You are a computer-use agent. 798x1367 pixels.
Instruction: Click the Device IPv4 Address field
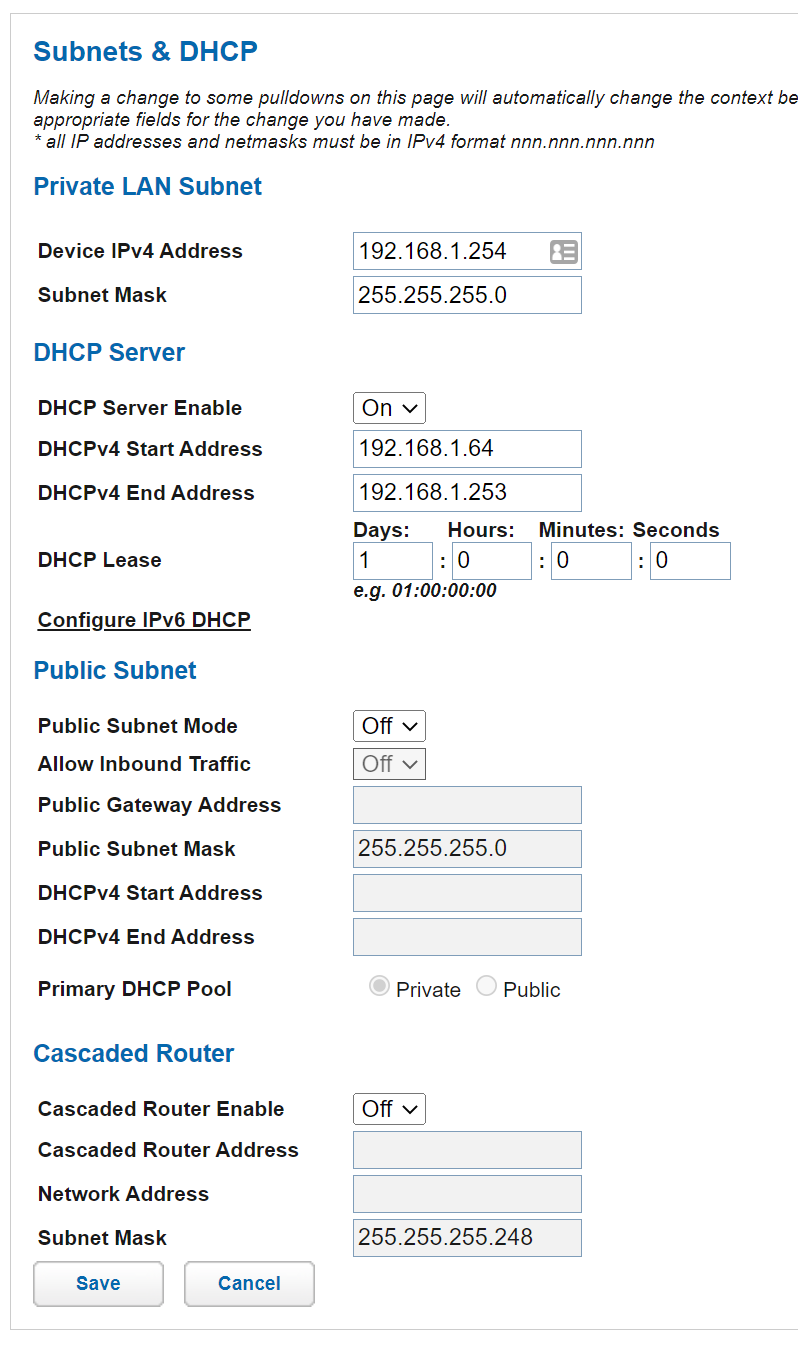(x=450, y=252)
